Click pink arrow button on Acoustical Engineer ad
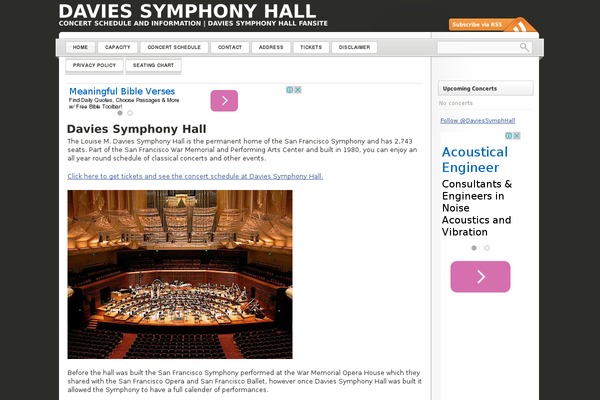 pyautogui.click(x=480, y=277)
